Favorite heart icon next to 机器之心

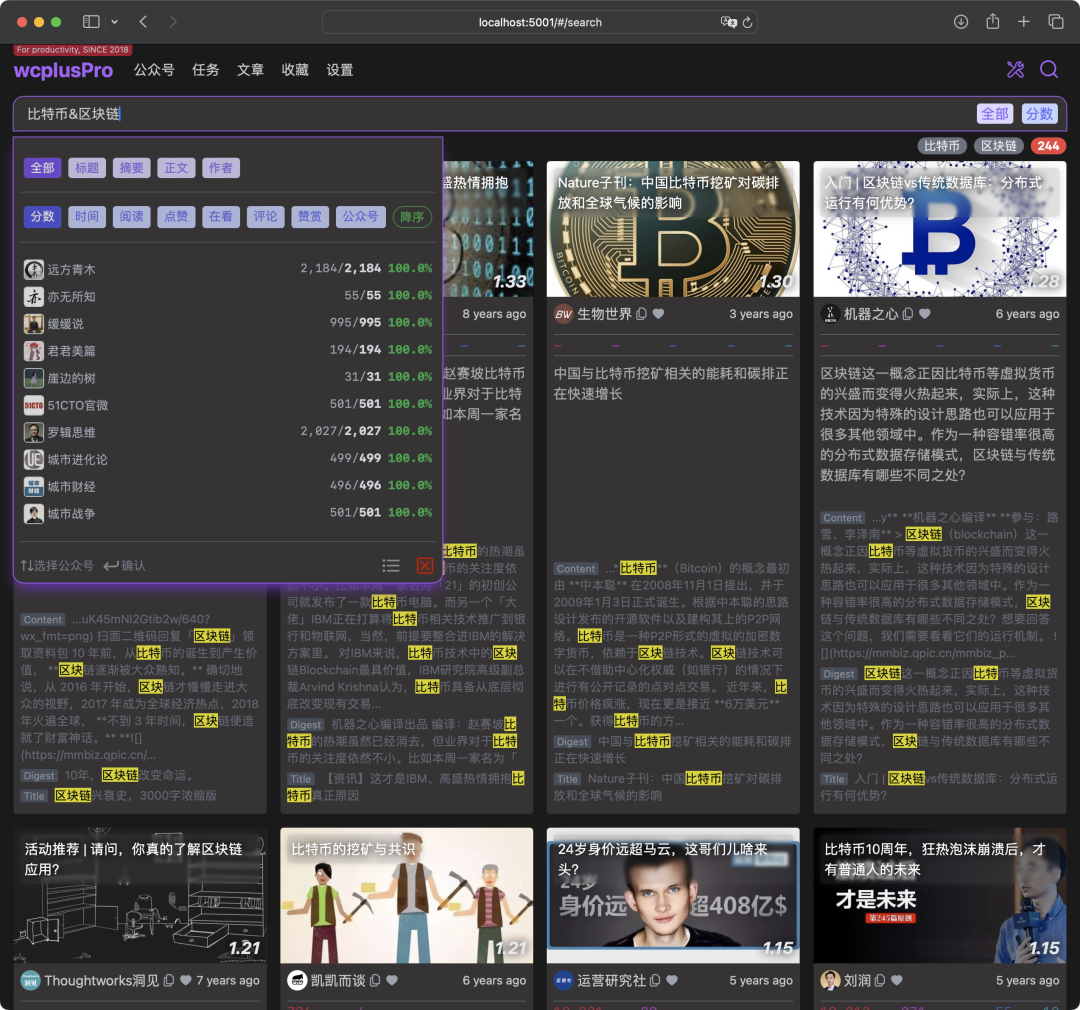(925, 314)
